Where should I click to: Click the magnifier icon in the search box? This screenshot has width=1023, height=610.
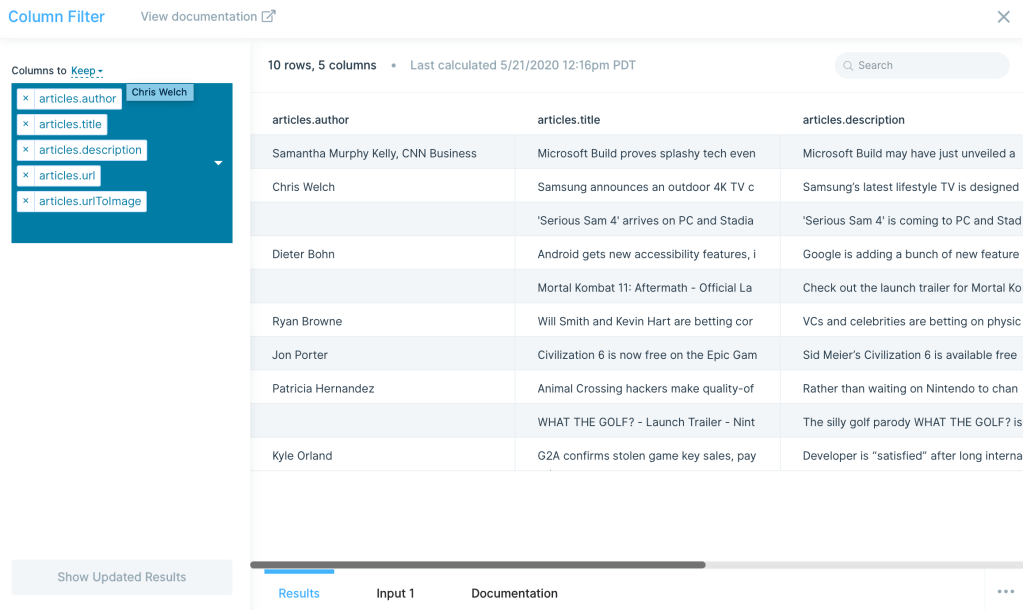point(848,66)
